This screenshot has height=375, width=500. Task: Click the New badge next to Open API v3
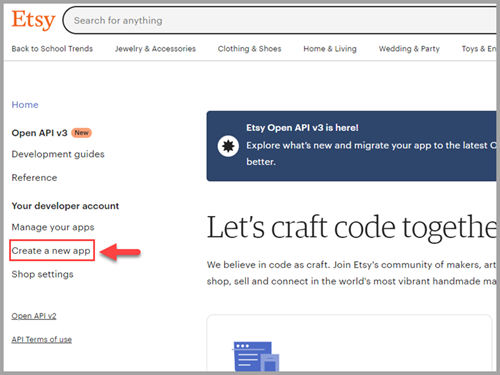coord(81,133)
